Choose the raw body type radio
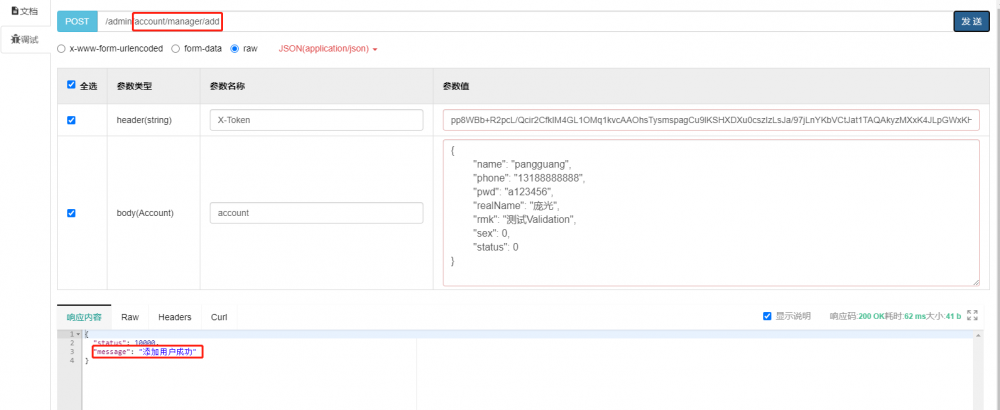Screen dimensions: 1000x410 pos(235,48)
